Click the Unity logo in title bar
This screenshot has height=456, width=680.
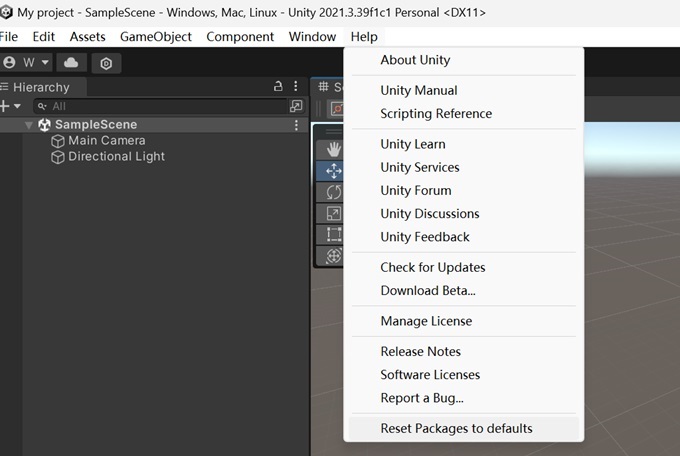coord(6,12)
